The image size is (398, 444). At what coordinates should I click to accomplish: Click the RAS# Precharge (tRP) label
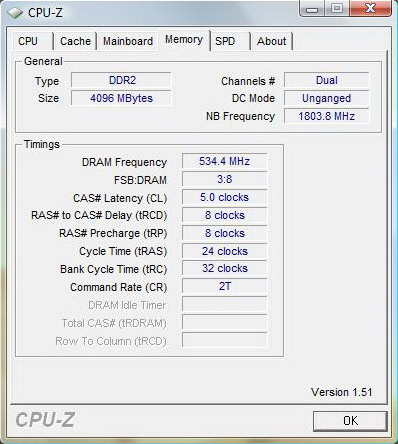point(113,234)
